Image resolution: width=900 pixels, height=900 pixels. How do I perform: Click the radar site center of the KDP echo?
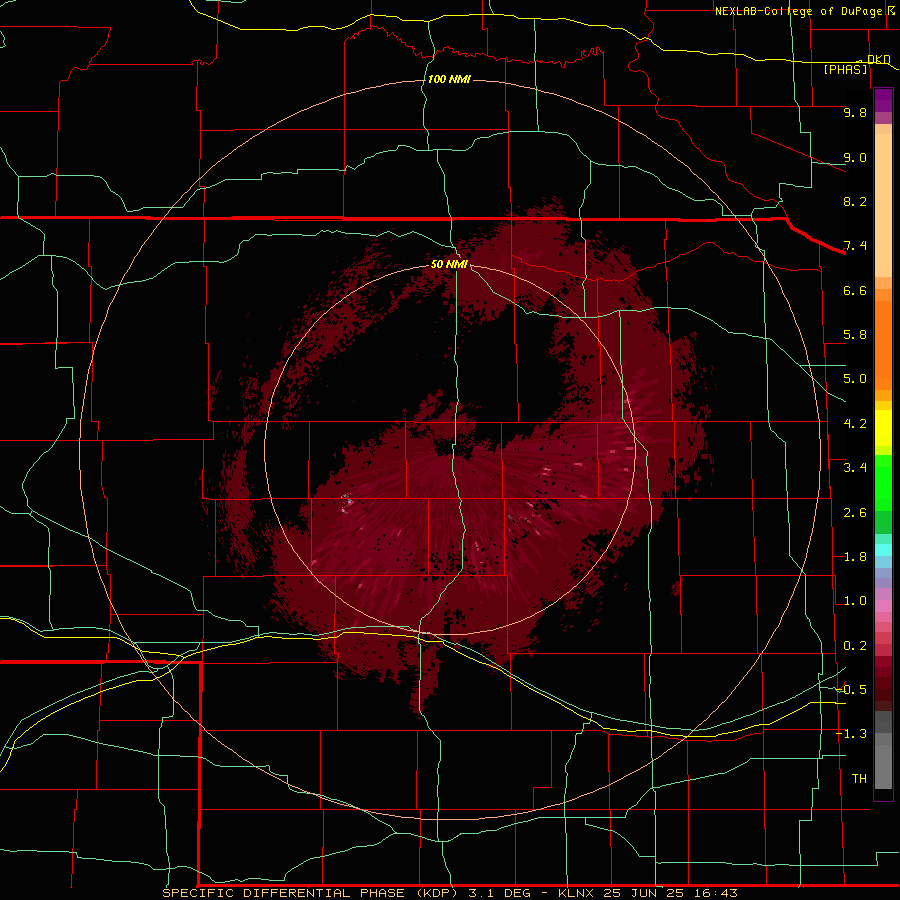450,450
